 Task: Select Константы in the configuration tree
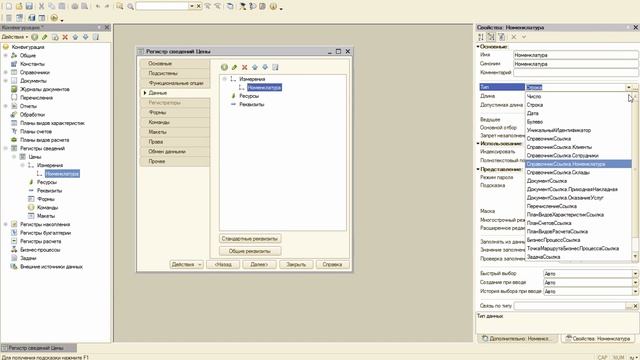[x=32, y=64]
